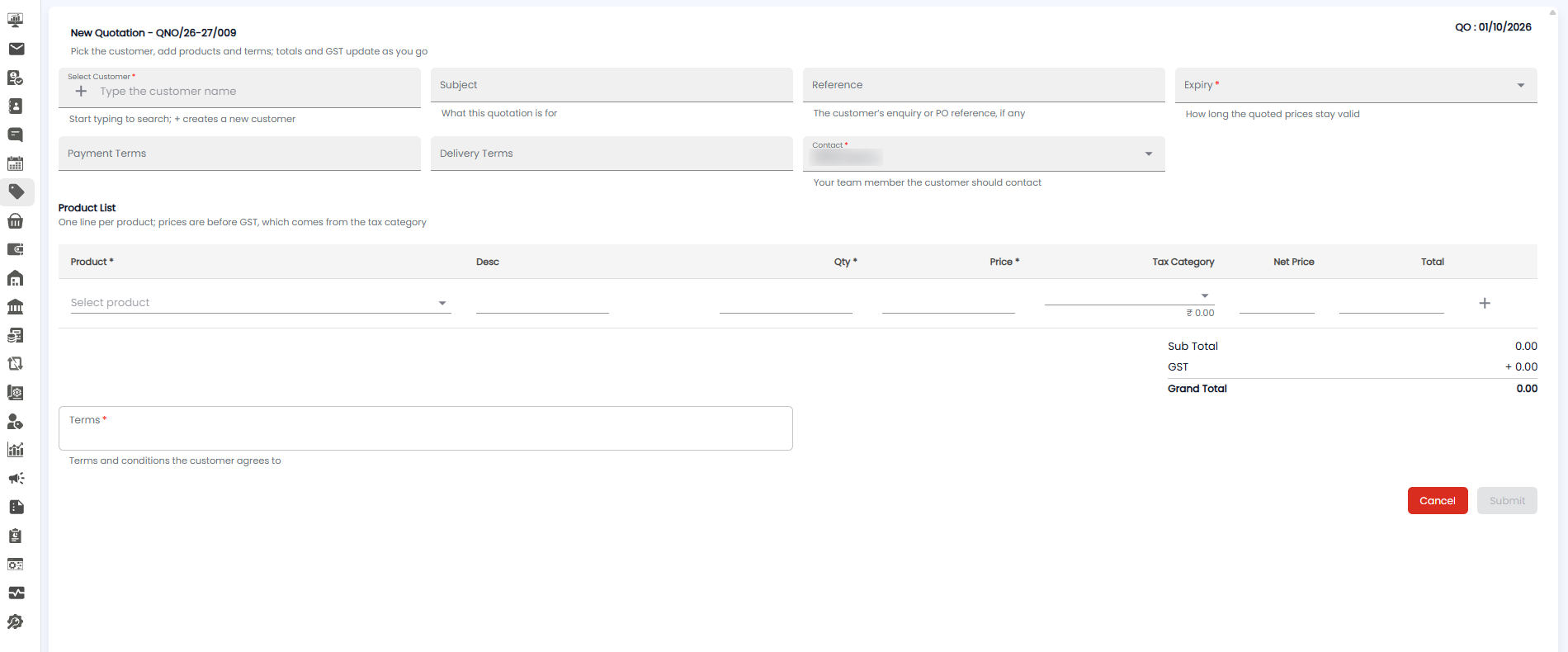This screenshot has height=652, width=1568.
Task: Focus the customer name input field
Action: coord(256,91)
